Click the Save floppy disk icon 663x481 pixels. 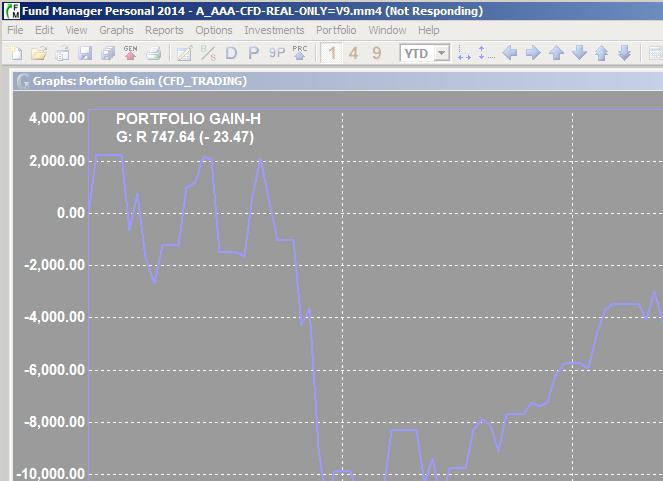tap(85, 53)
